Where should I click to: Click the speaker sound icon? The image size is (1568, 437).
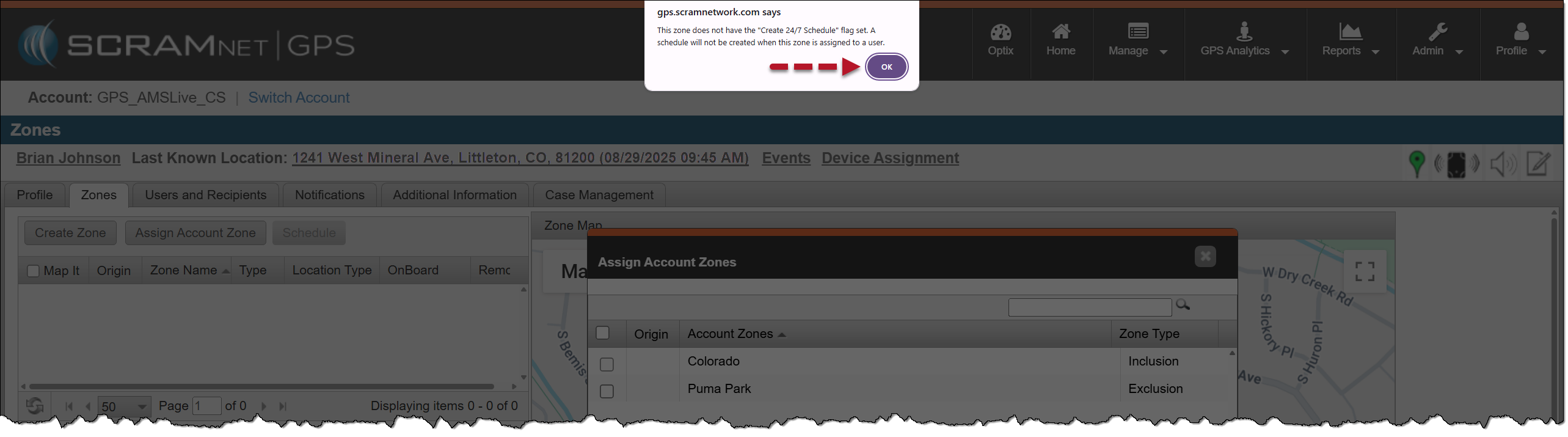click(1503, 164)
